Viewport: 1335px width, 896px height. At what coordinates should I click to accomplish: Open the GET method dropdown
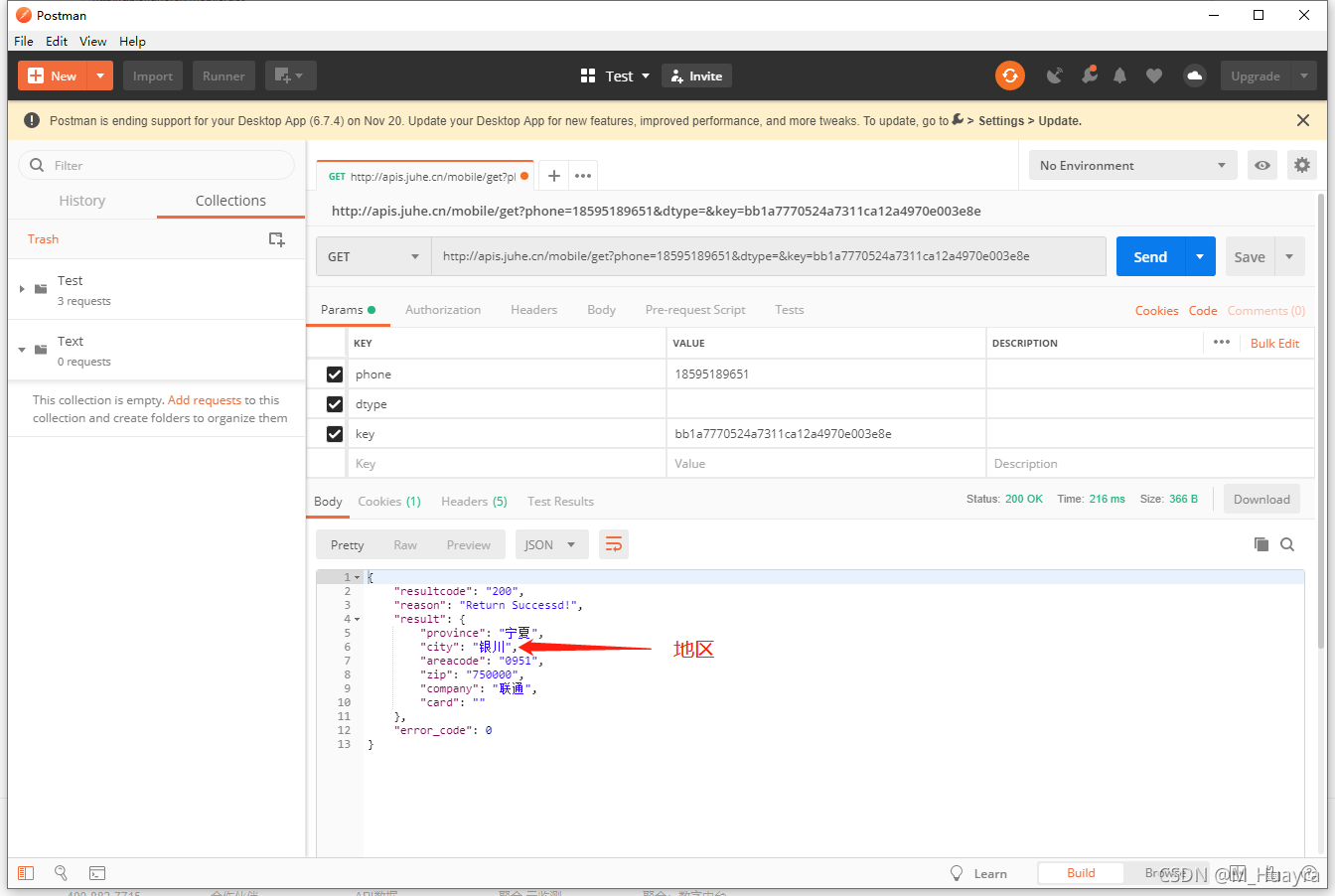[x=373, y=256]
